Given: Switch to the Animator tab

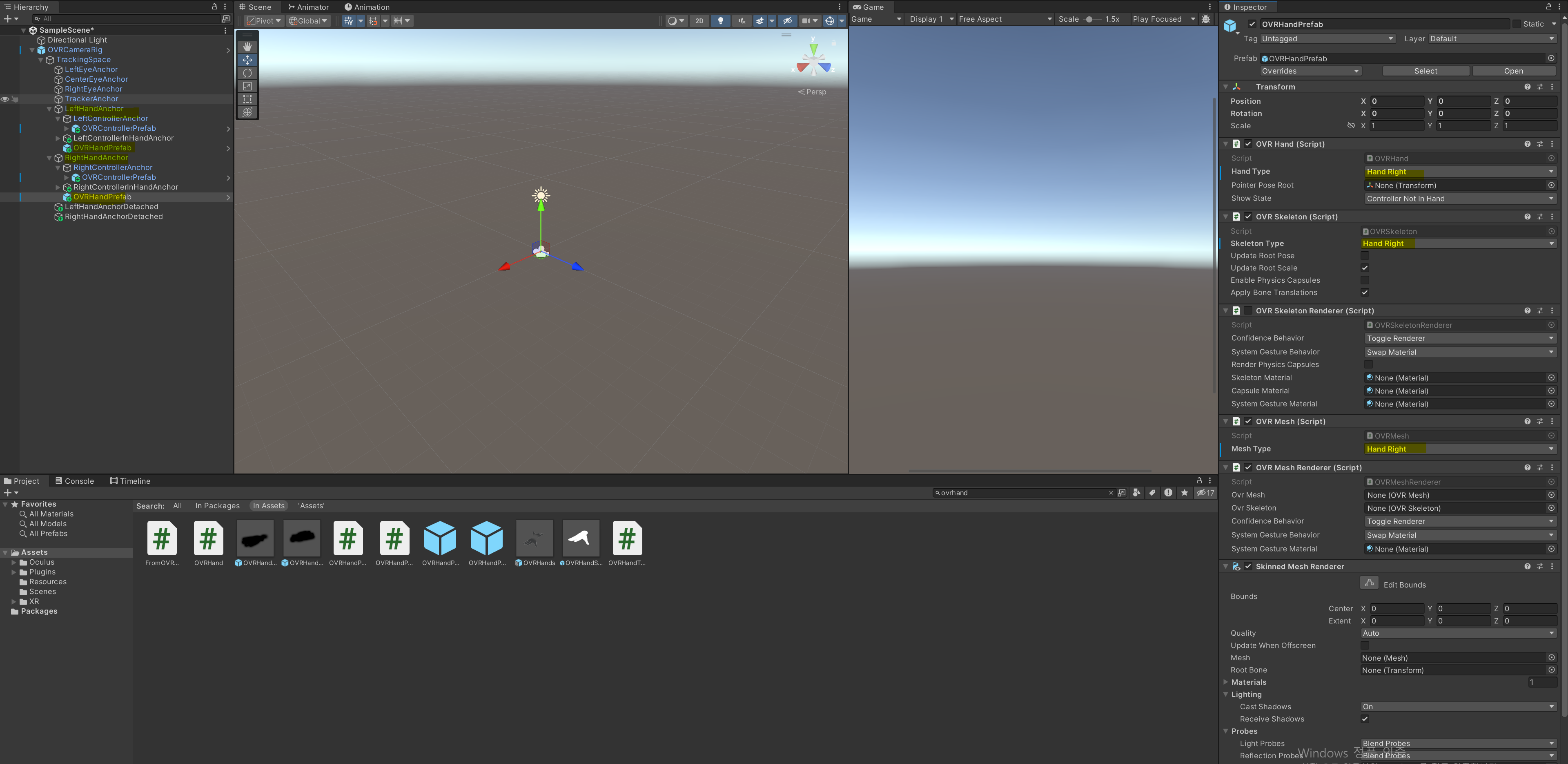Looking at the screenshot, I should 309,7.
